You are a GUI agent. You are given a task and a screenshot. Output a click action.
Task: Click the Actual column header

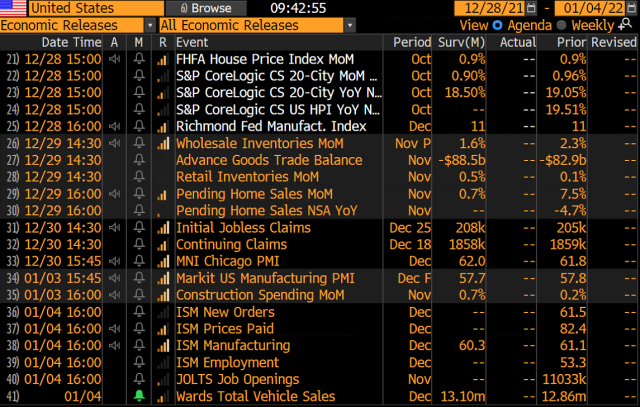coord(518,42)
